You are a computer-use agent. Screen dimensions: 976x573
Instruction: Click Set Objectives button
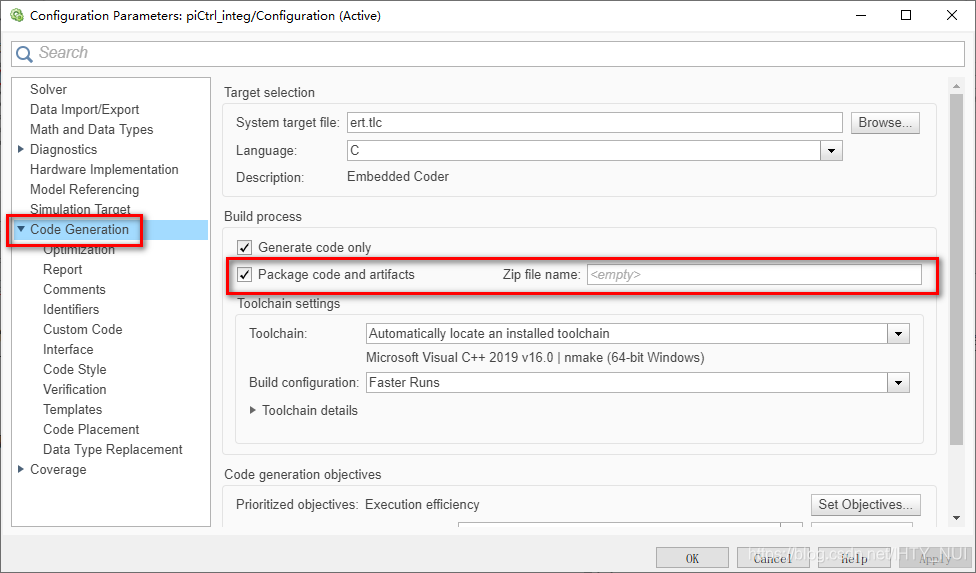(865, 505)
